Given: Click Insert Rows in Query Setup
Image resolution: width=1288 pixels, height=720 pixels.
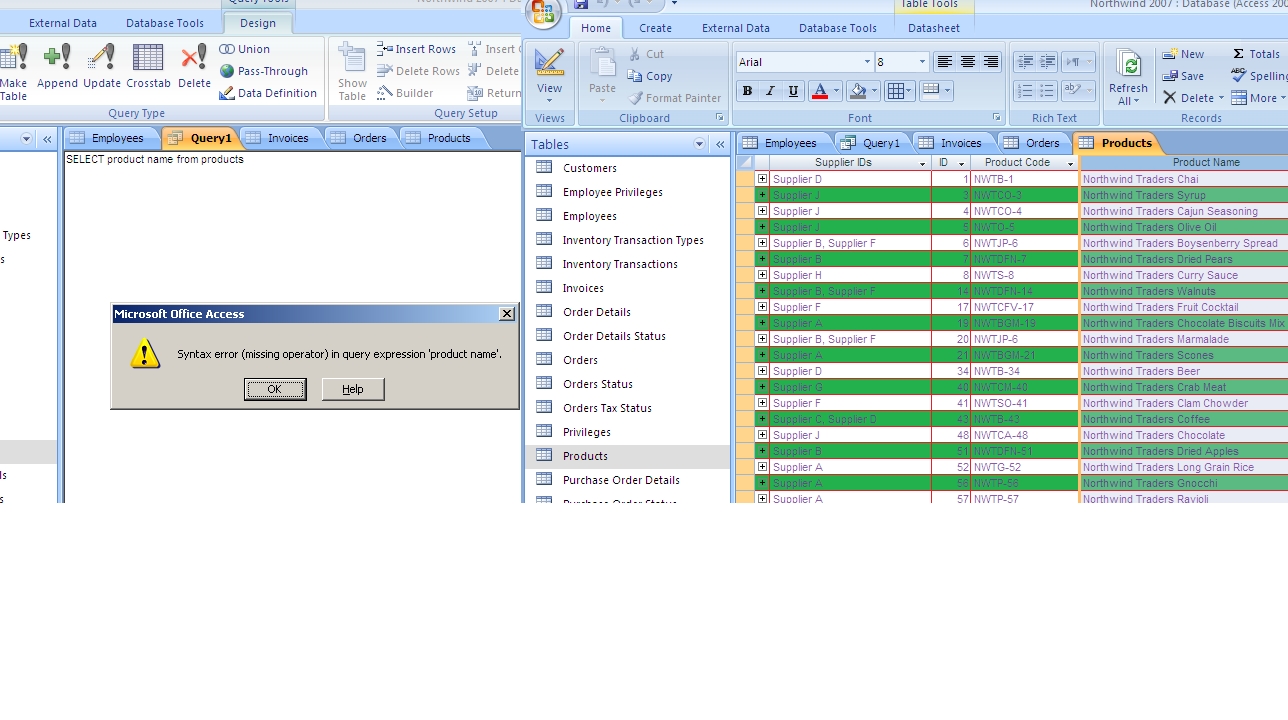Looking at the screenshot, I should click(x=417, y=49).
